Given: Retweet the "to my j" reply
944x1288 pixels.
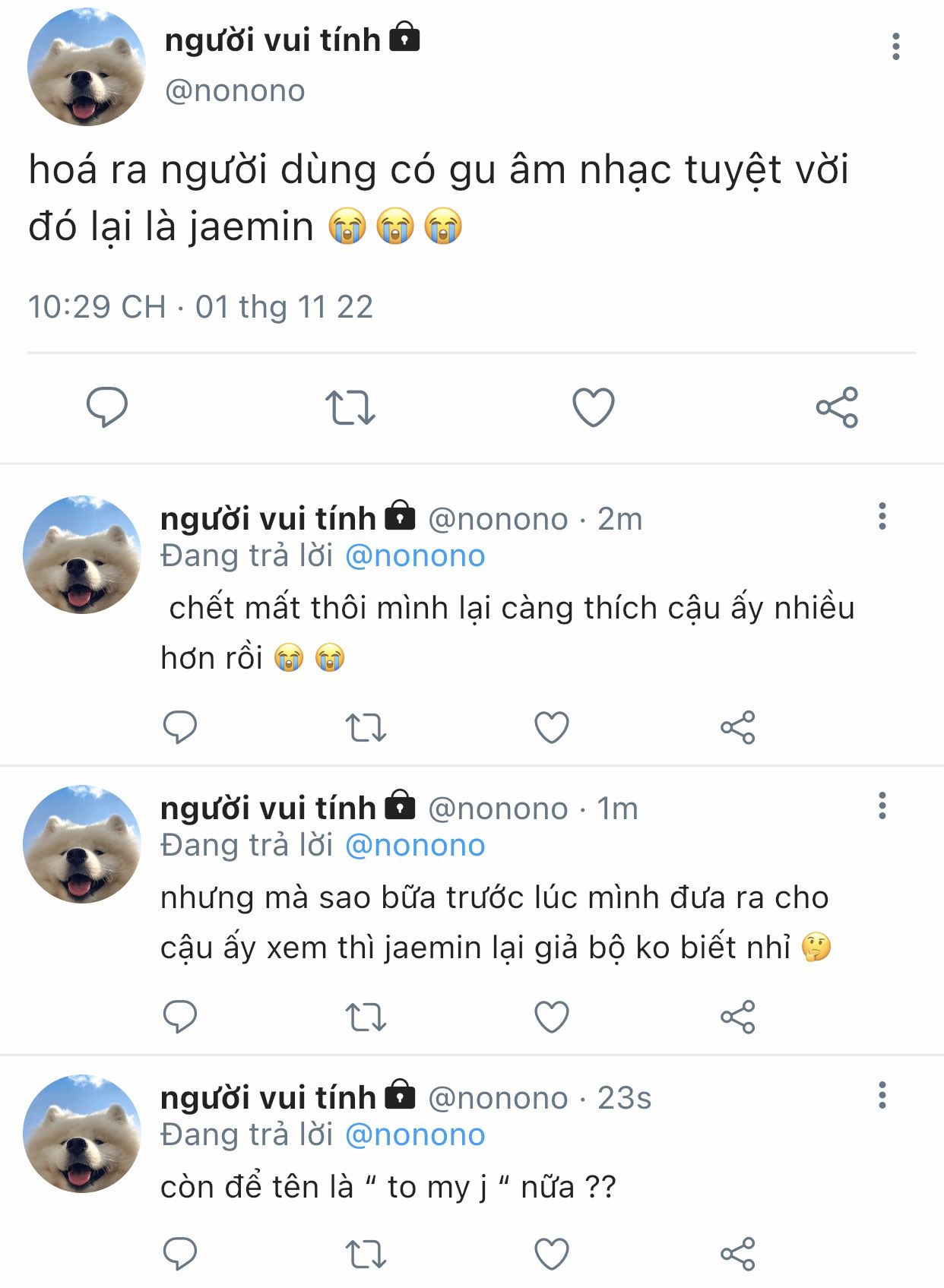Looking at the screenshot, I should pyautogui.click(x=366, y=1254).
